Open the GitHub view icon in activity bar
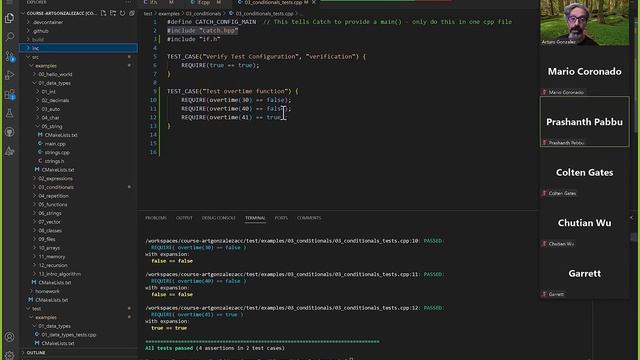This screenshot has width=640, height=360. coord(9,132)
